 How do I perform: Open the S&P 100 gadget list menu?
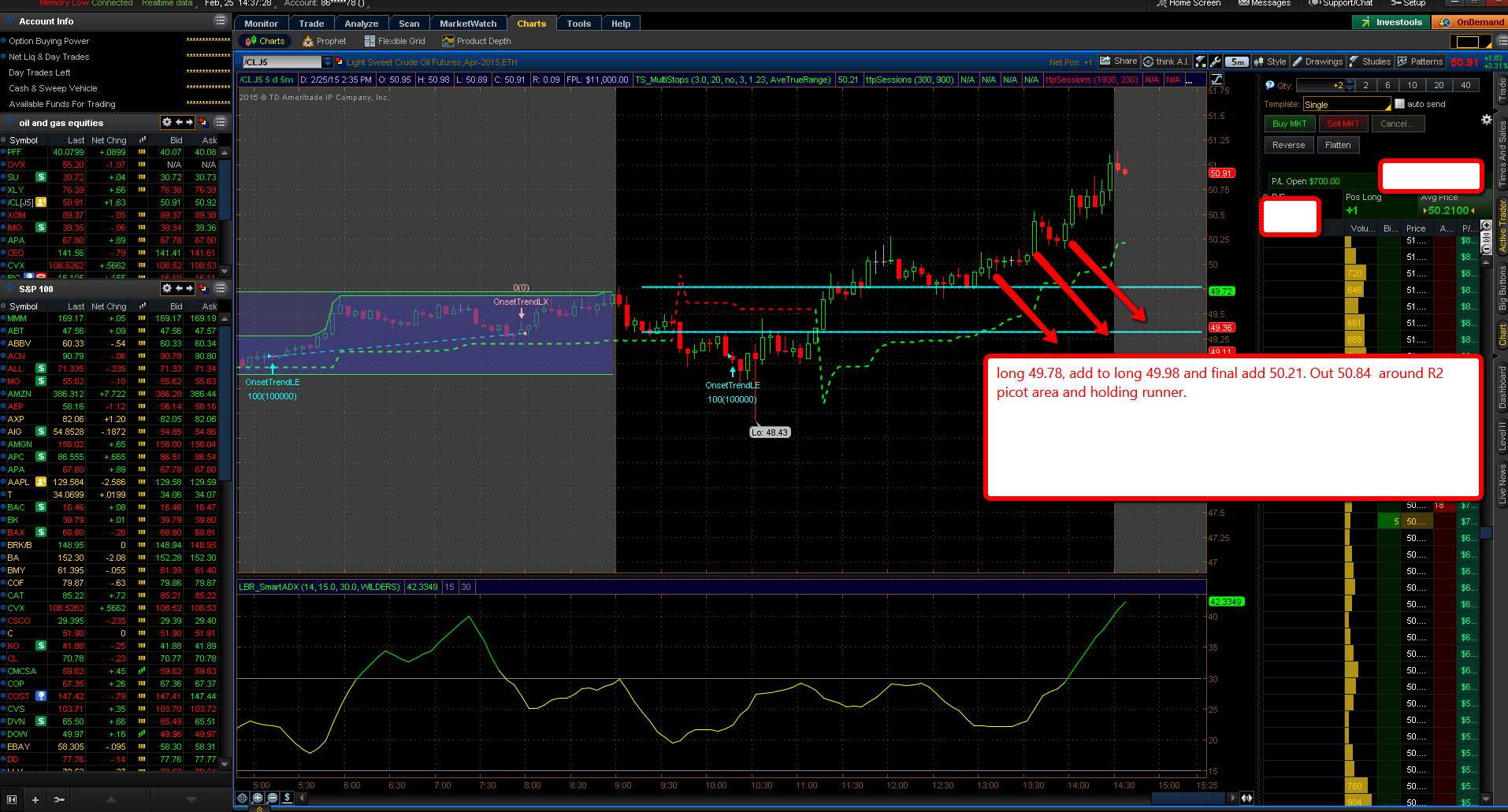[x=221, y=288]
